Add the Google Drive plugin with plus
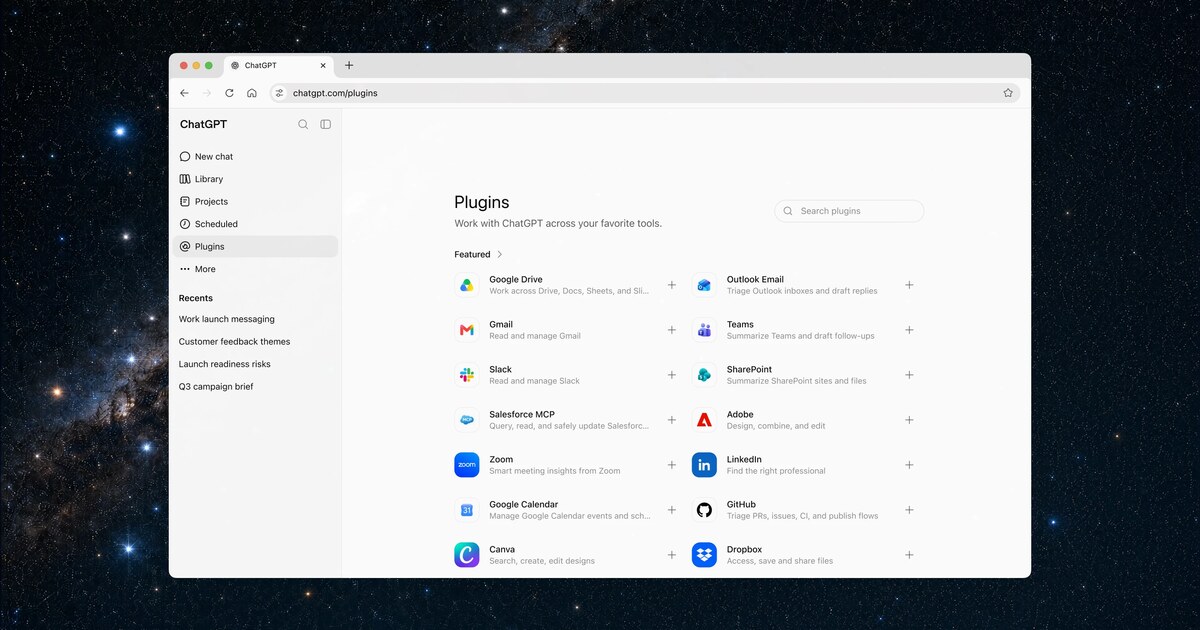Screen dimensions: 1200x630 [x=672, y=285]
